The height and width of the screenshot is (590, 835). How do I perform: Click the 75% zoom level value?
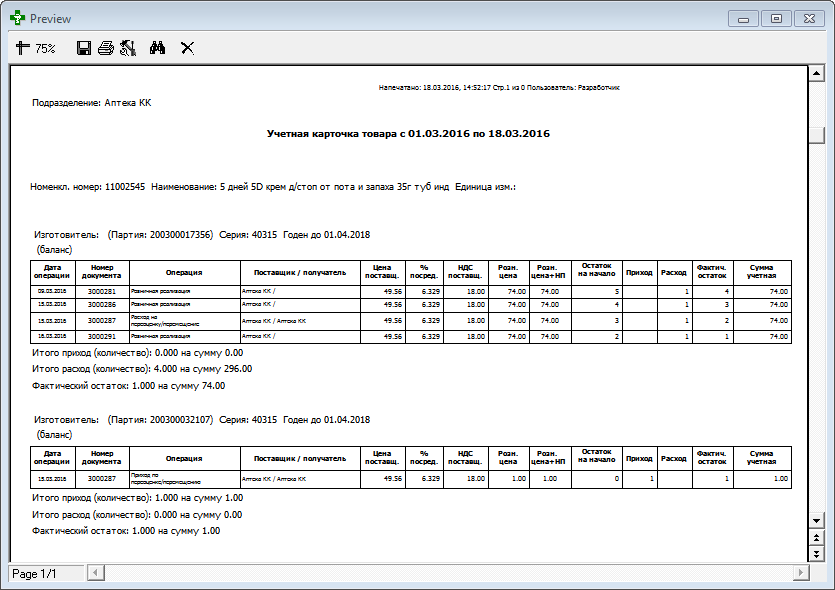tap(46, 48)
